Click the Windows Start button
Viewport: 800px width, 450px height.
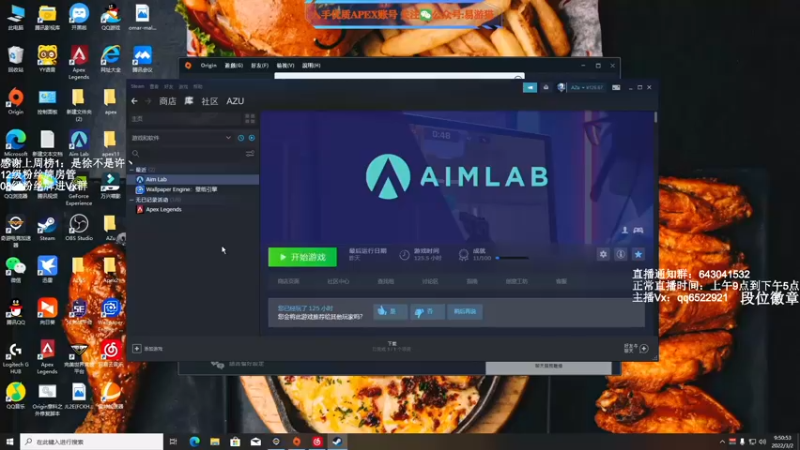pyautogui.click(x=10, y=441)
